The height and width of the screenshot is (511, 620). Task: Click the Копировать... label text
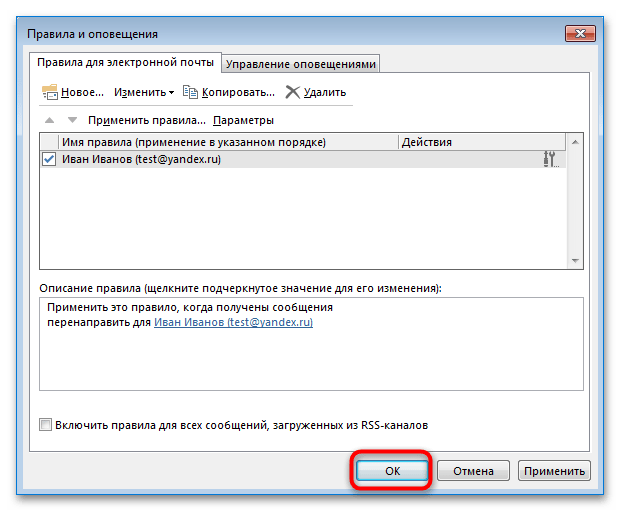(238, 92)
